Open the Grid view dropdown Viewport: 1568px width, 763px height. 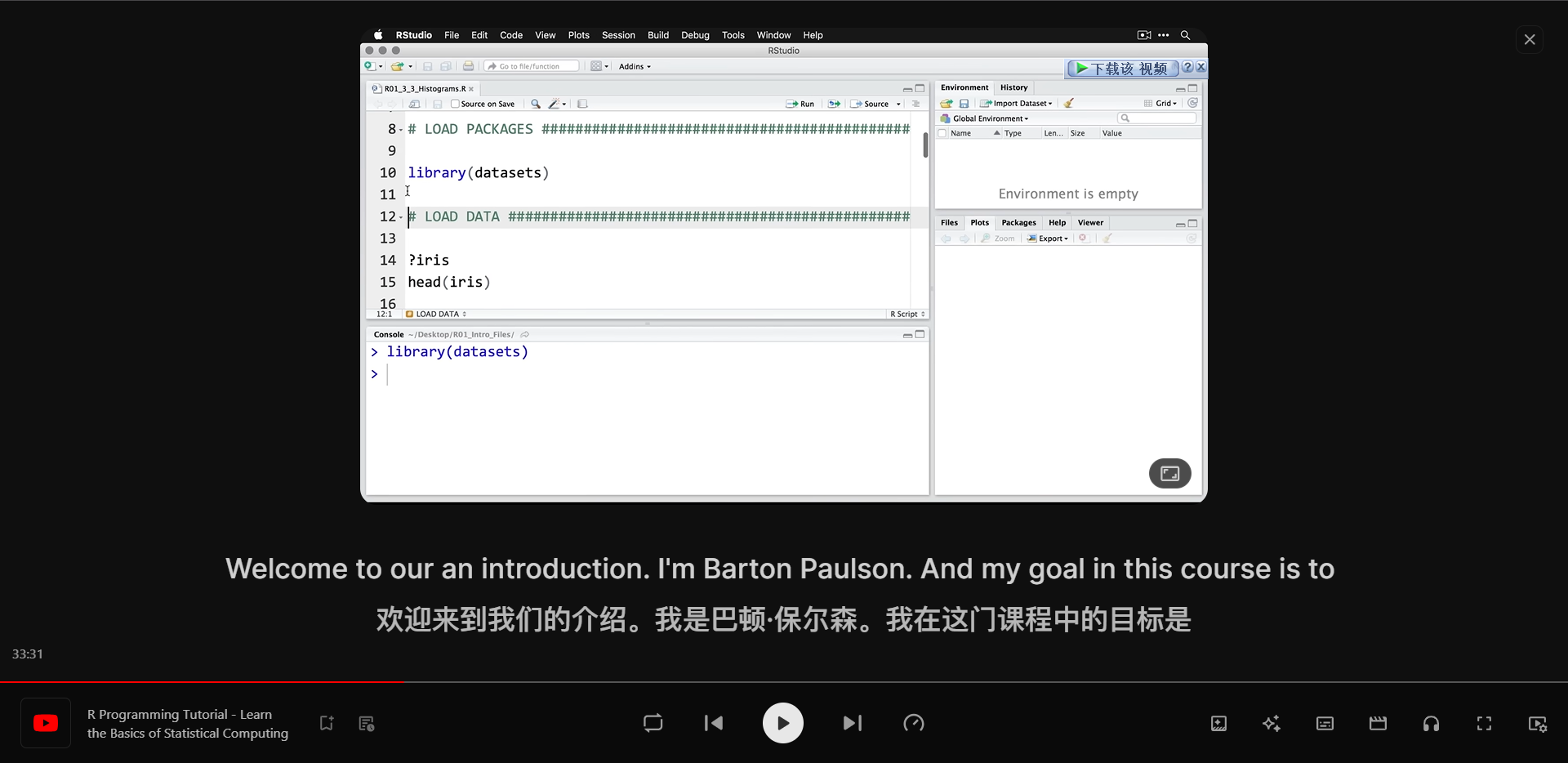point(1160,103)
